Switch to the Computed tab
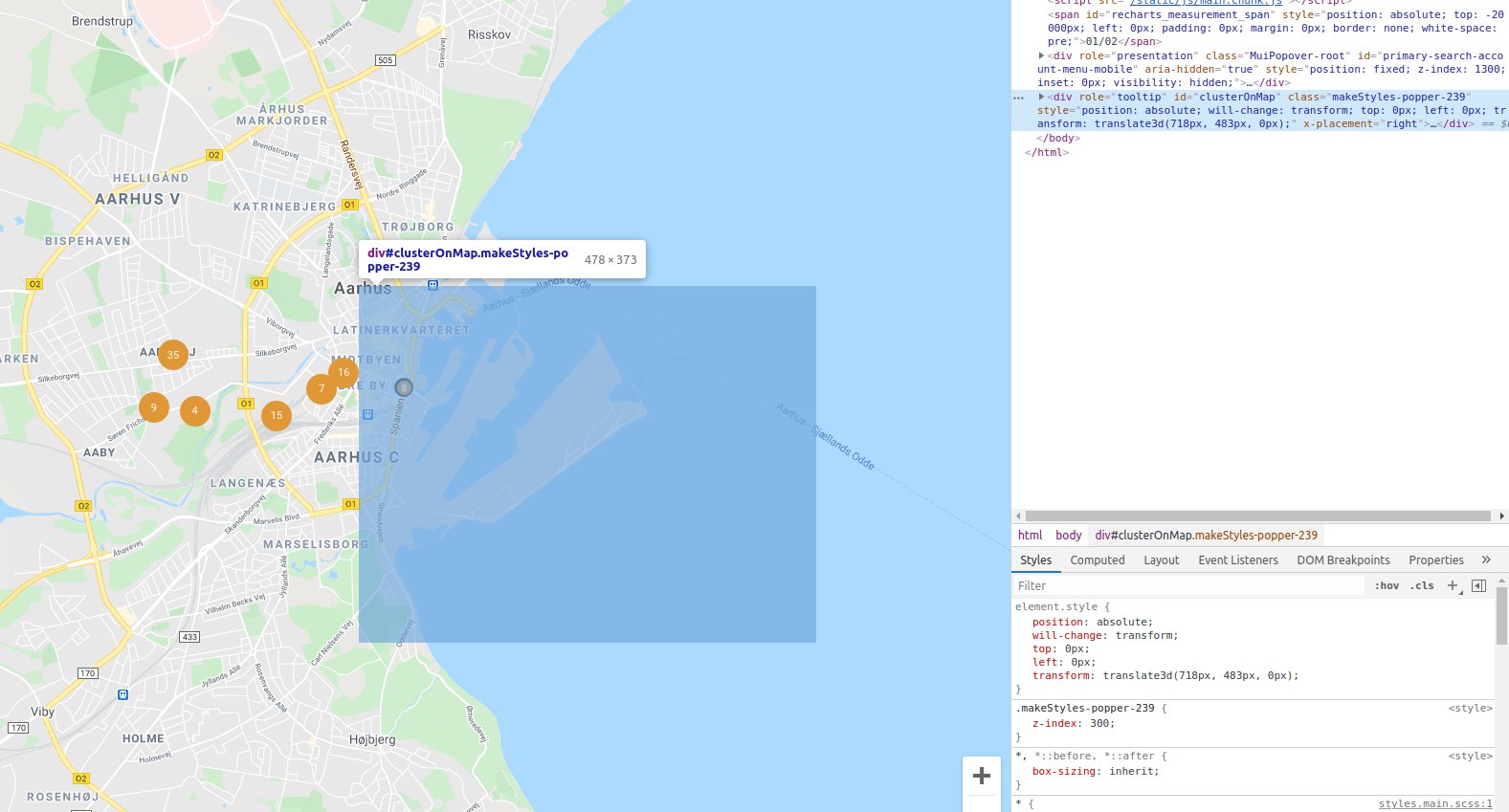The width and height of the screenshot is (1509, 812). pyautogui.click(x=1098, y=560)
